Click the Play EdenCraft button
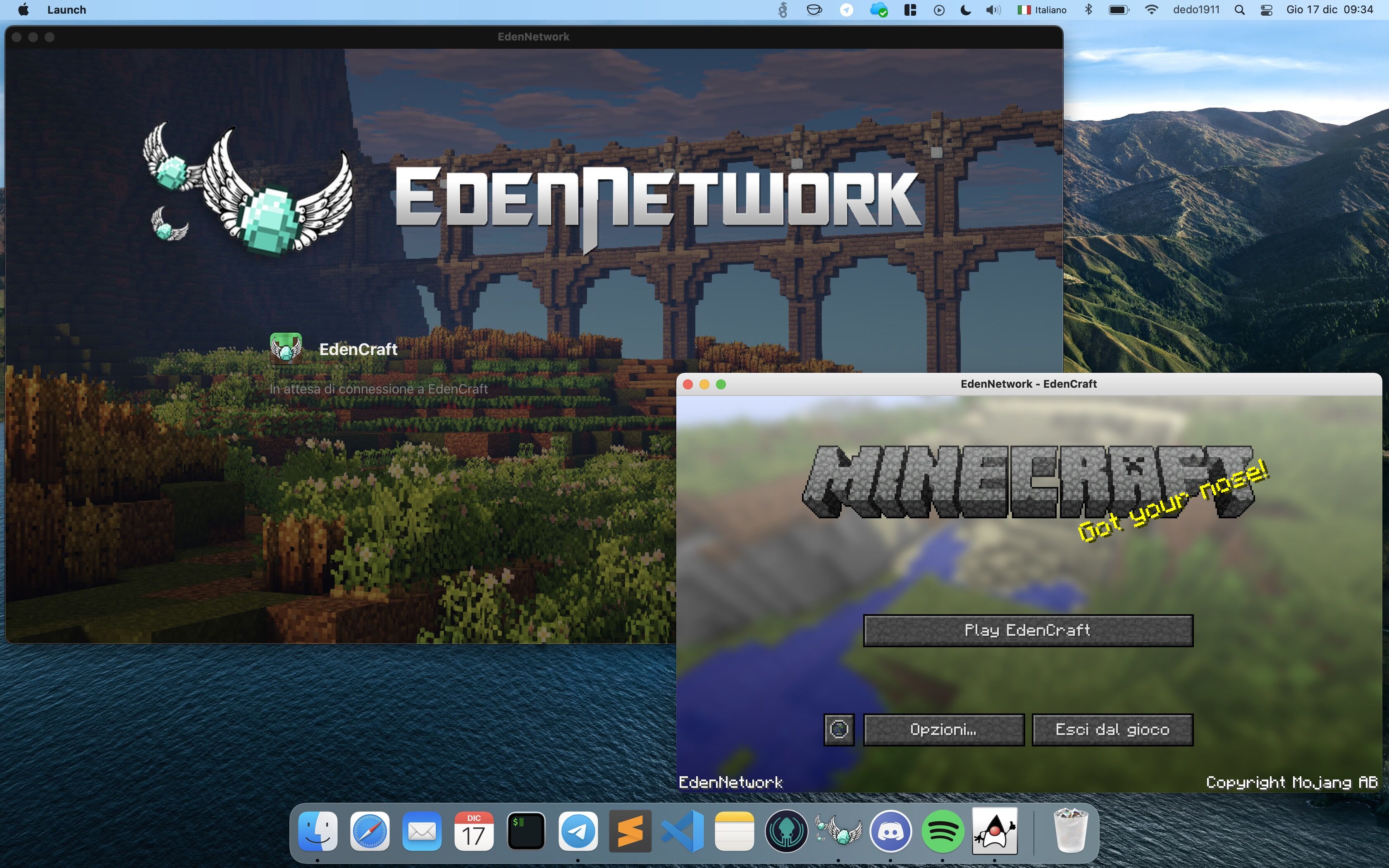 (x=1027, y=630)
